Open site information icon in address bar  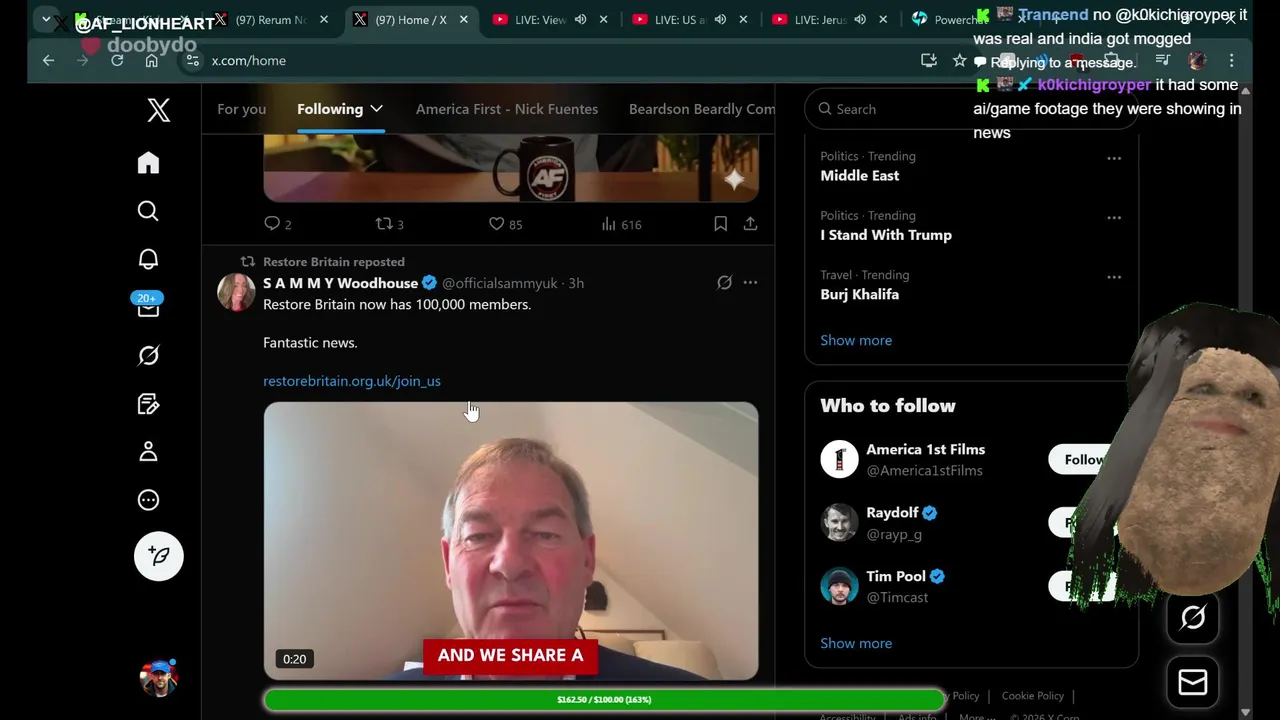pyautogui.click(x=193, y=60)
